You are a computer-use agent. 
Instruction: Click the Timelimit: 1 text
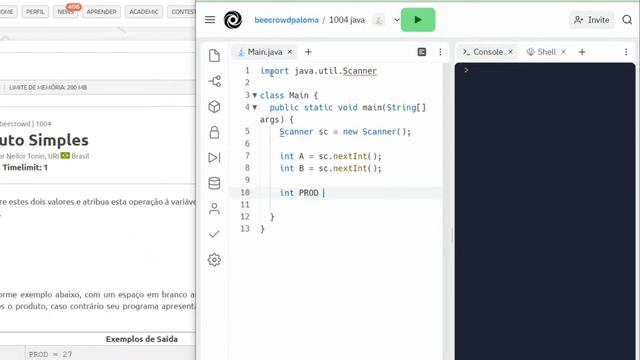point(25,167)
